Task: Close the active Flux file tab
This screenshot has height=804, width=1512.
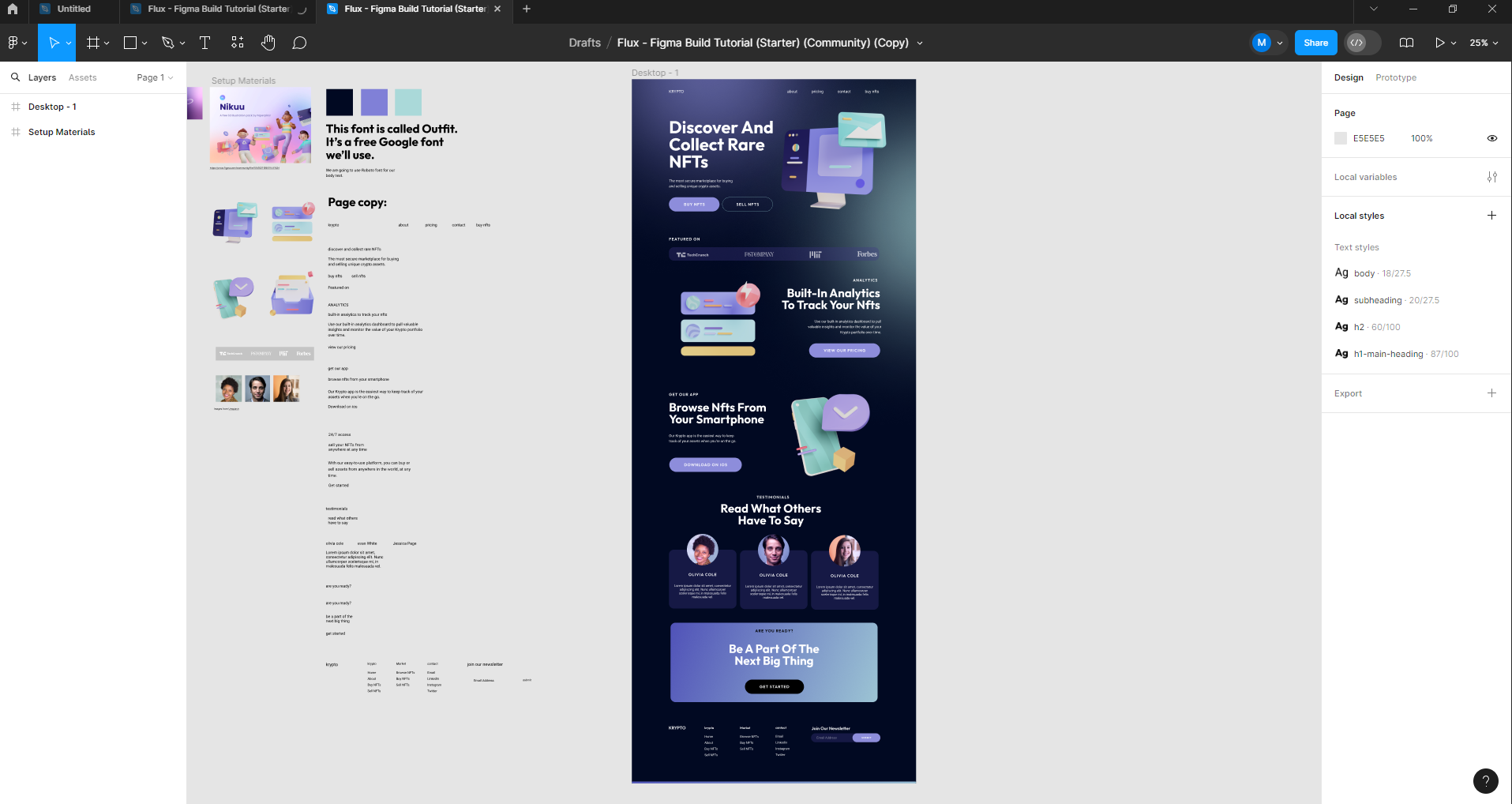Action: tap(497, 9)
